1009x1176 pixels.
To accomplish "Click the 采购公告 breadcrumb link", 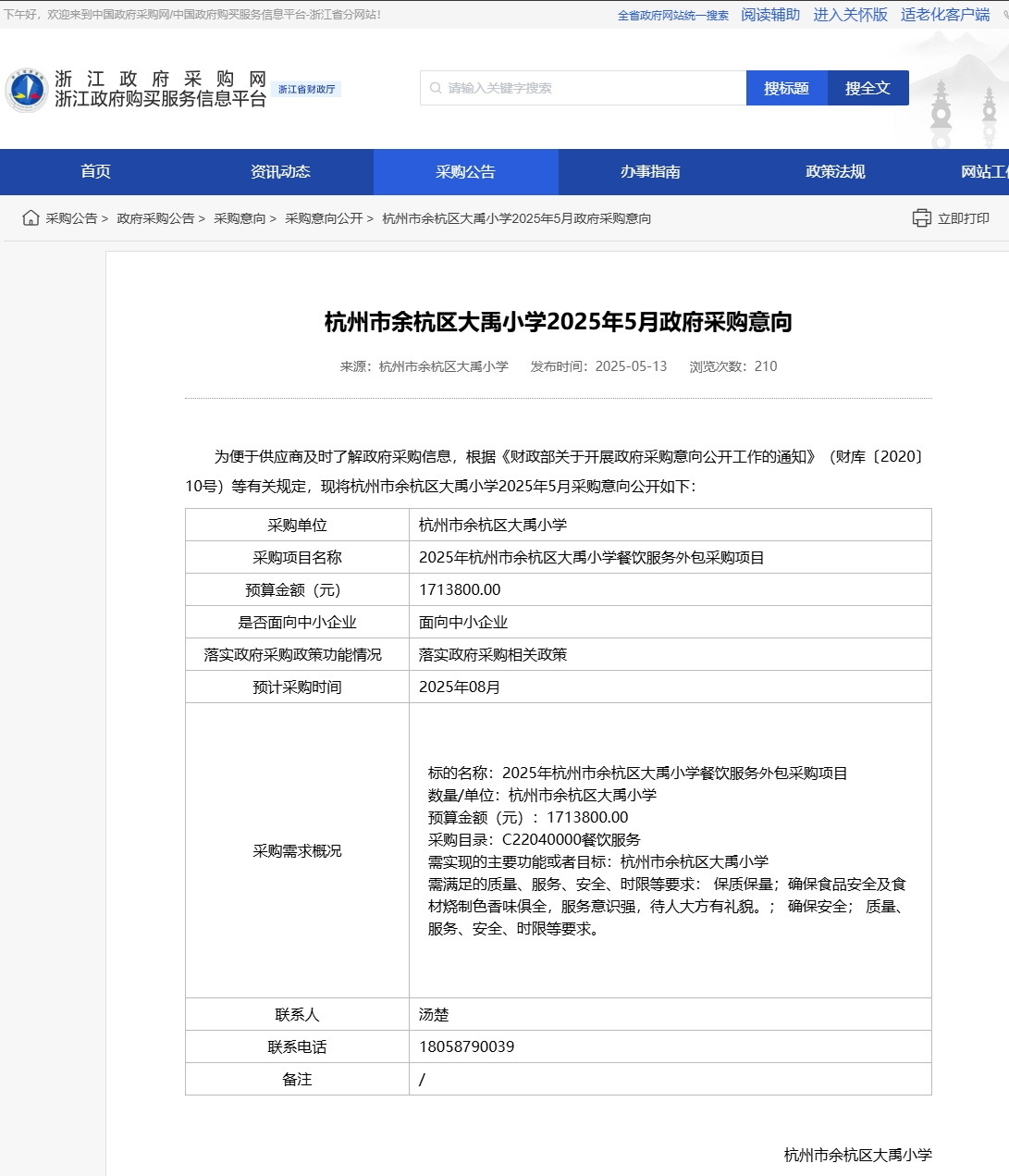I will click(71, 218).
